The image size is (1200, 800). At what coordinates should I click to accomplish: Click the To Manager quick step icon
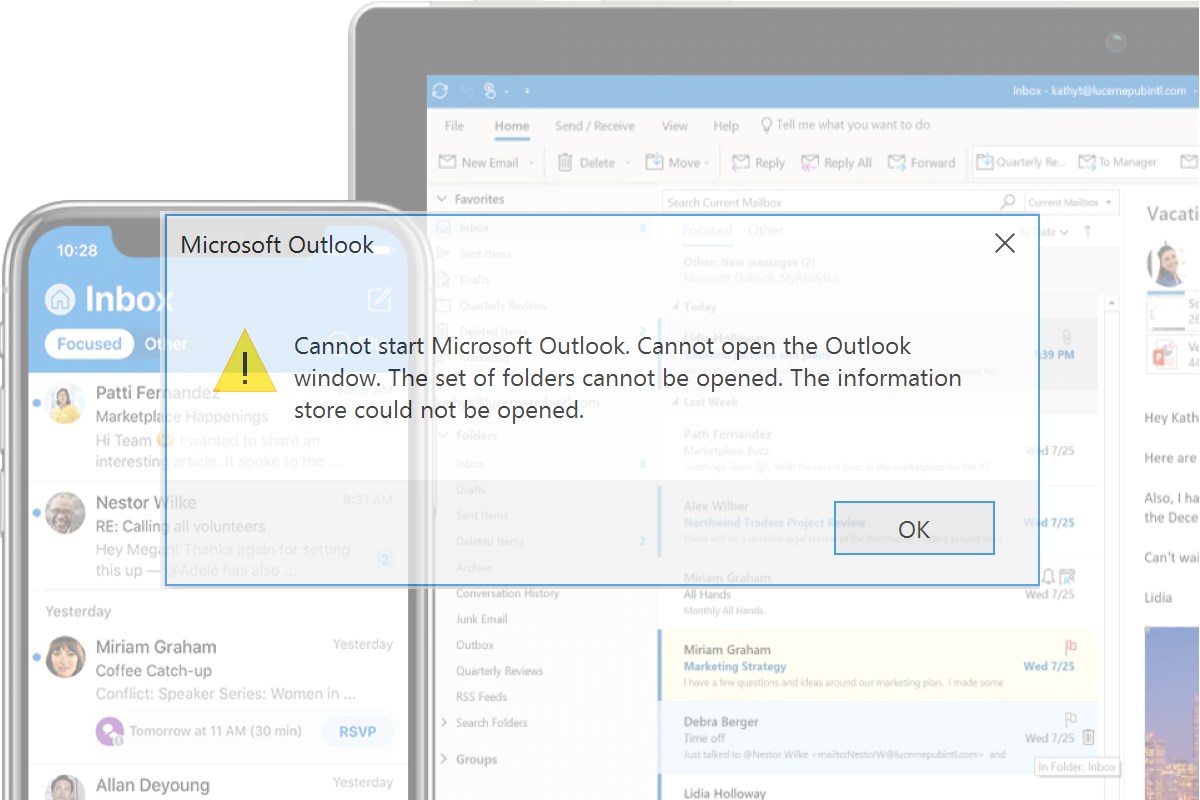pyautogui.click(x=1087, y=161)
